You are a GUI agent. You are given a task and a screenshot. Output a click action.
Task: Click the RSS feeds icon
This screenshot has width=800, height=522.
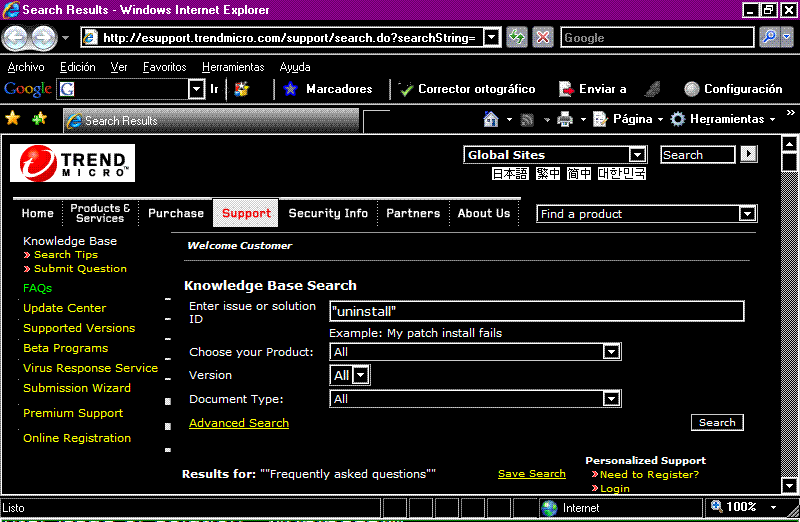pyautogui.click(x=527, y=119)
